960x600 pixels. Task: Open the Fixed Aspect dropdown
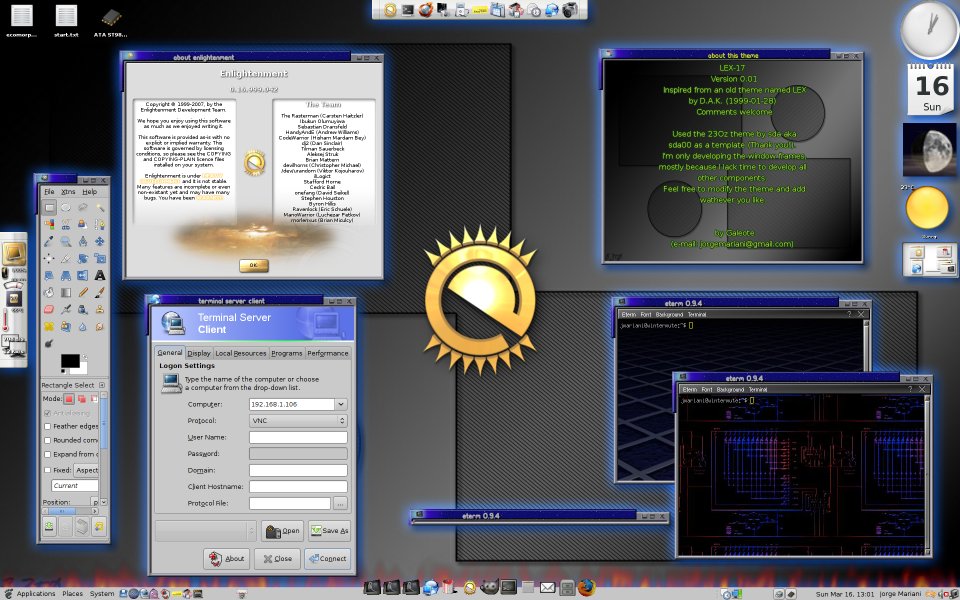click(x=86, y=470)
